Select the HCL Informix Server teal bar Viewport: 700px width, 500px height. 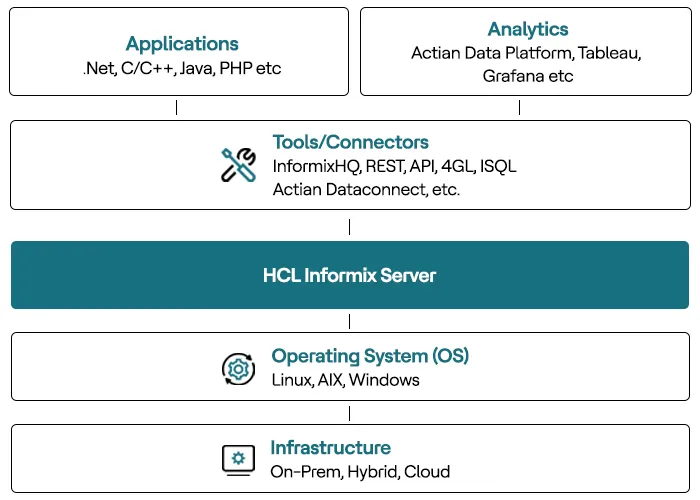tap(350, 275)
